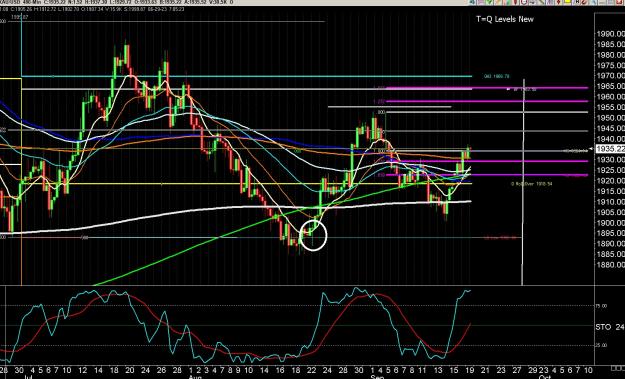Click the stochastic 75.00 level label
The width and height of the screenshot is (625, 379).
point(602,306)
